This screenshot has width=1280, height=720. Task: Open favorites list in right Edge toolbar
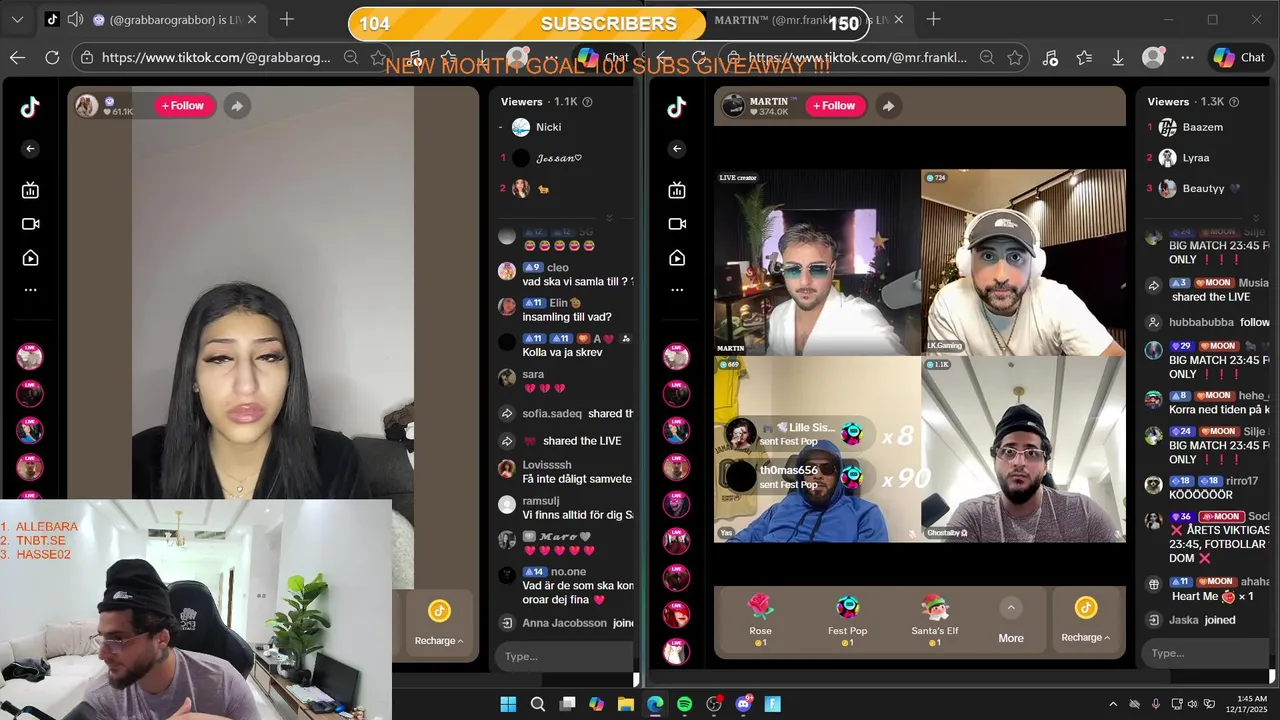(x=1084, y=58)
